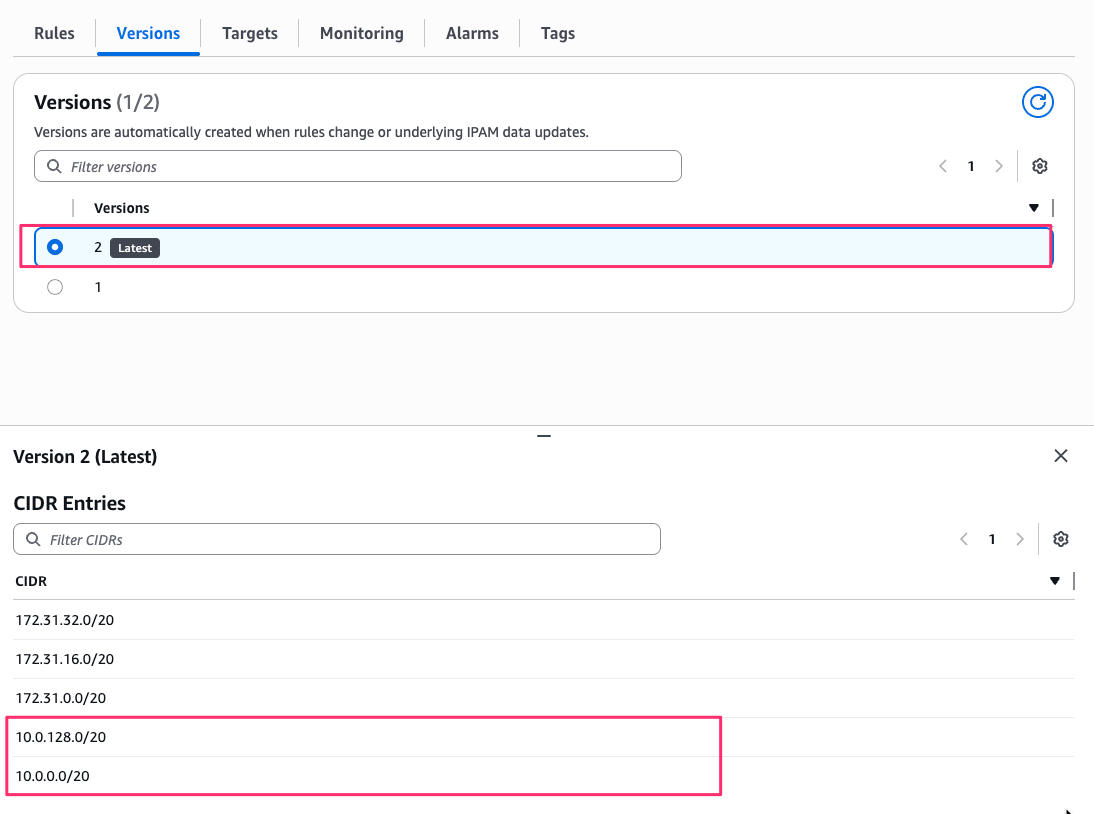Go to next page of Versions
The image size is (1094, 814).
point(998,166)
